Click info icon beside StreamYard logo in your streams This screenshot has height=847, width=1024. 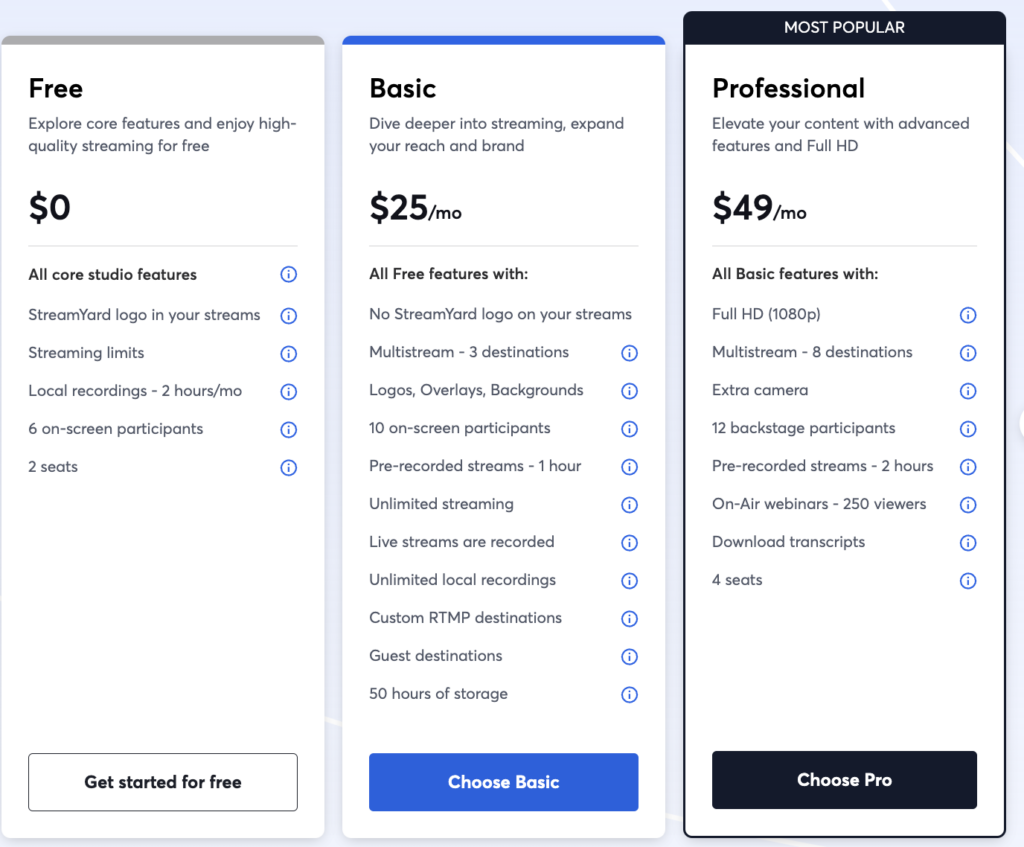(288, 314)
